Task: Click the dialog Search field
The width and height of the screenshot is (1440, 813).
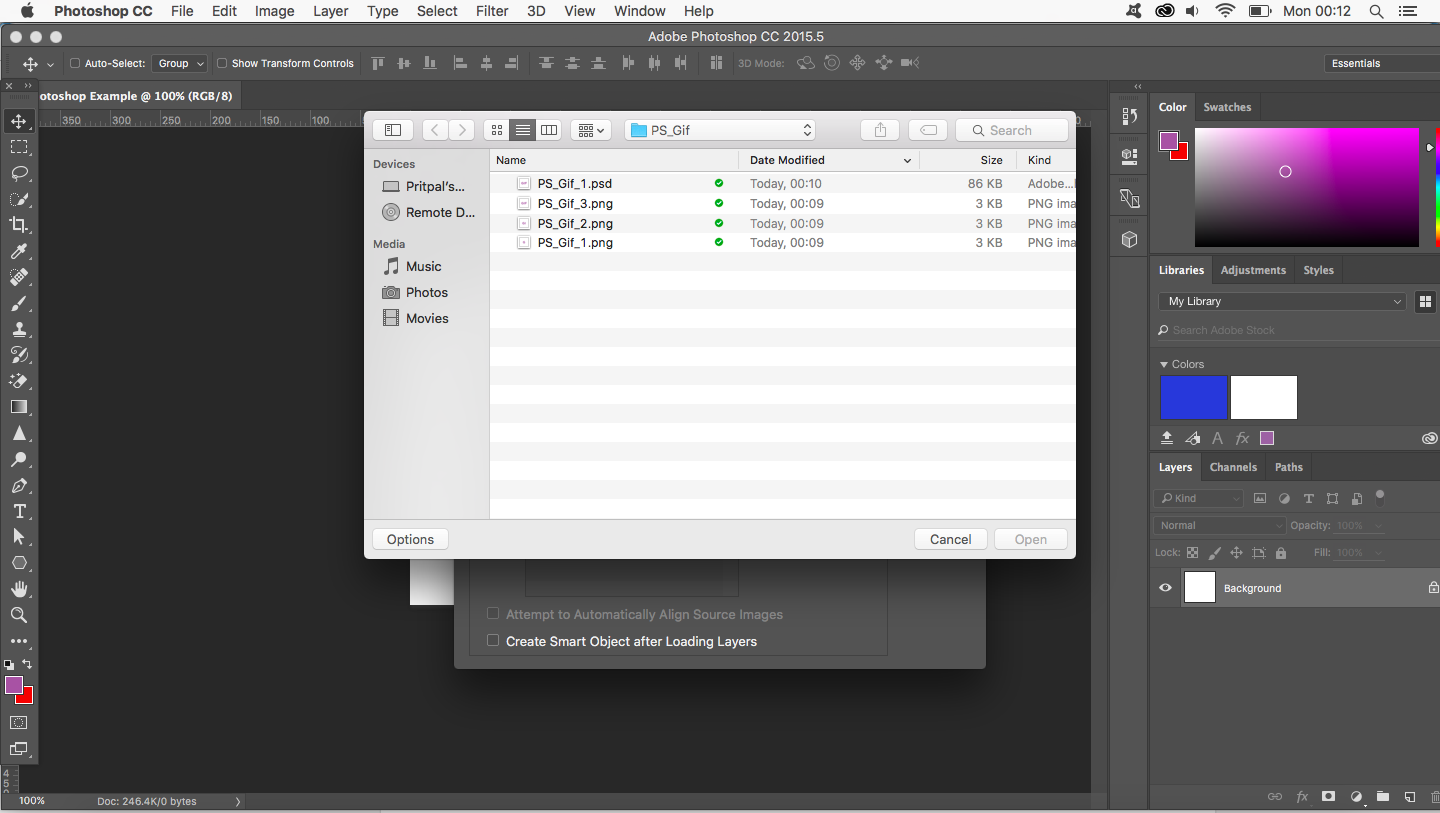Action: tap(1012, 130)
